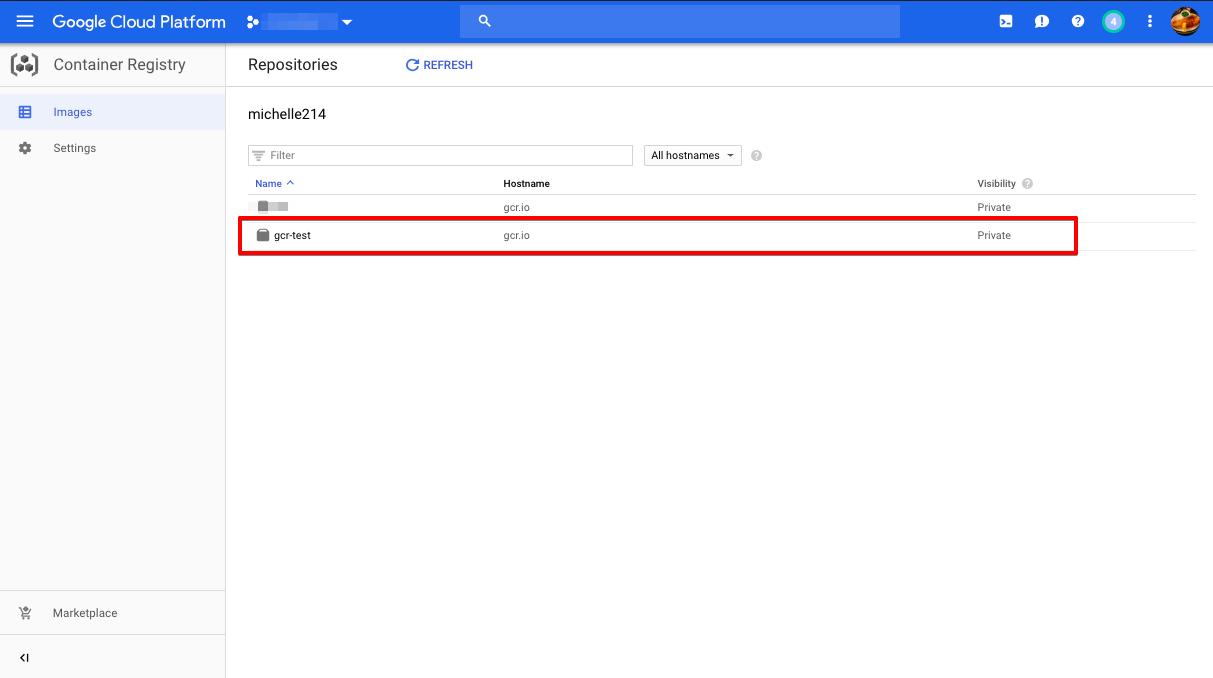This screenshot has height=678, width=1213.
Task: Click the help question mark icon
Action: click(x=1078, y=21)
